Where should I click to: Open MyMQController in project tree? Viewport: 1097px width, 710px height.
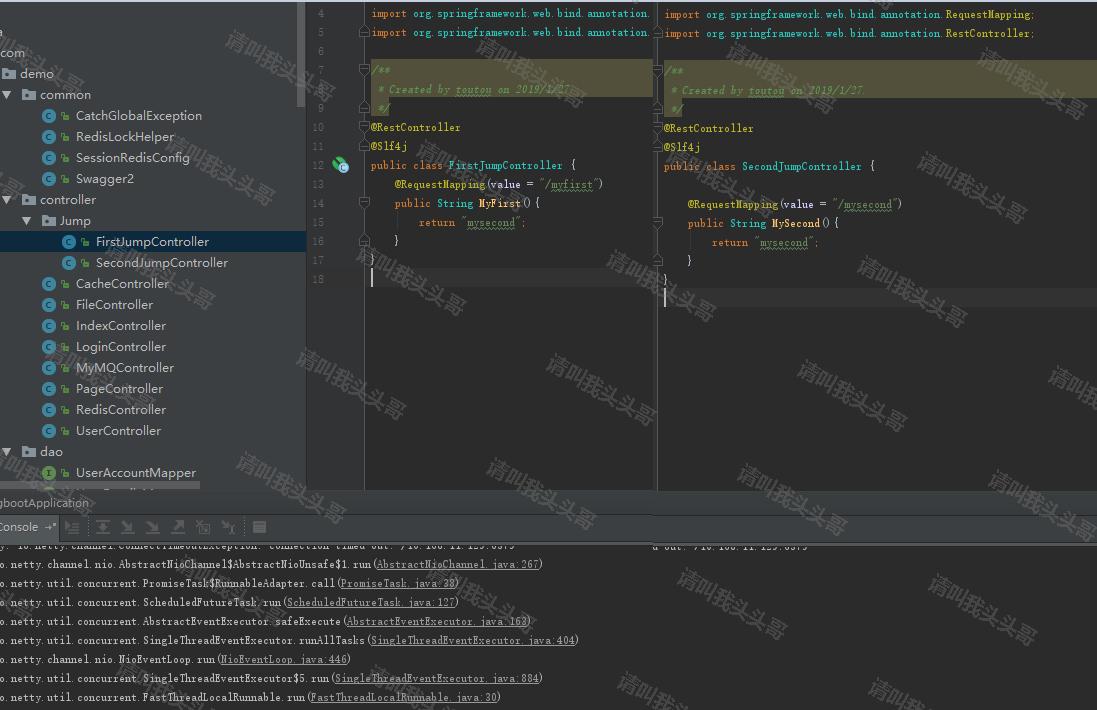pos(125,368)
